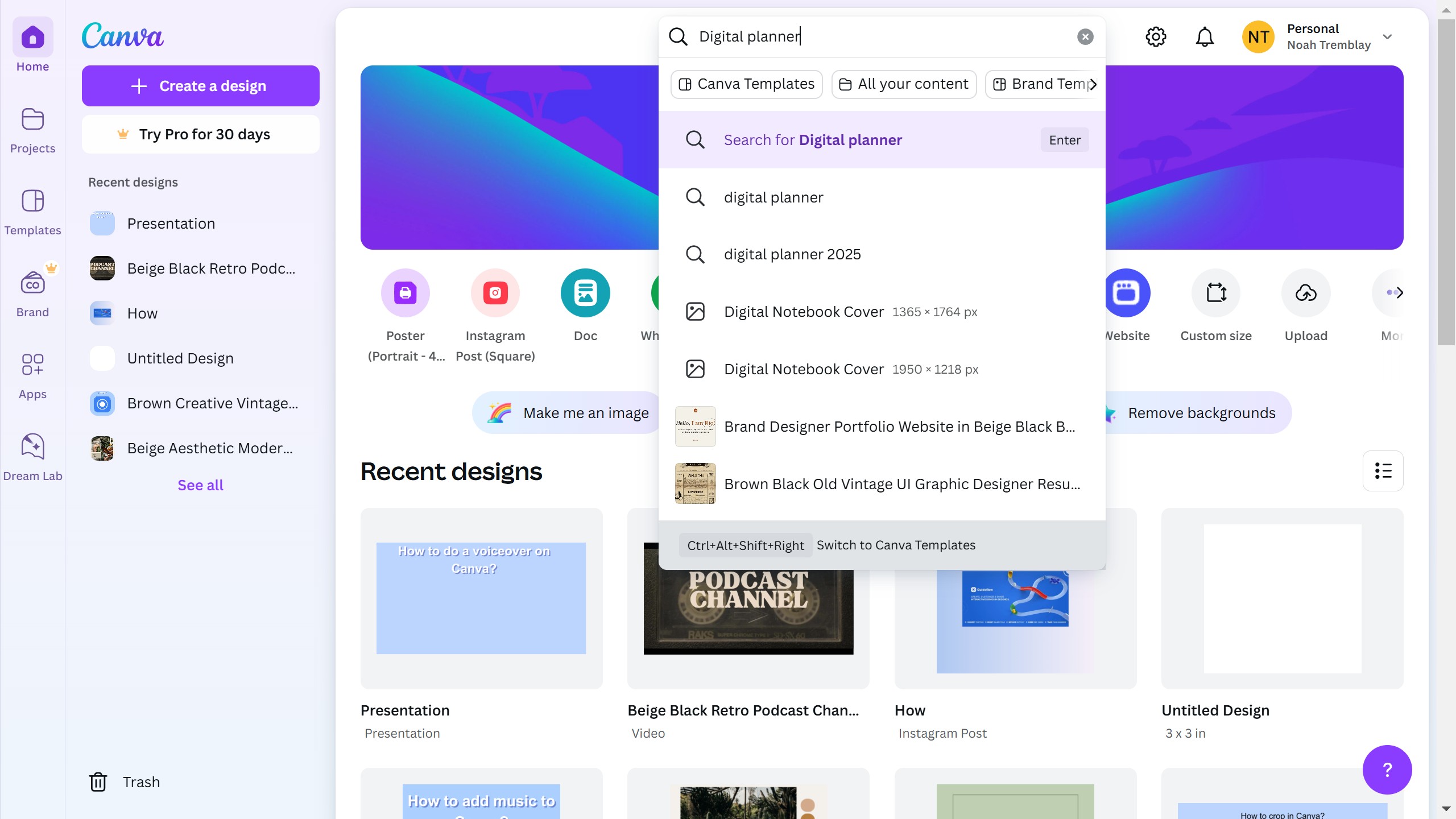1456x819 pixels.
Task: Open the Templates sidebar icon
Action: pyautogui.click(x=32, y=201)
